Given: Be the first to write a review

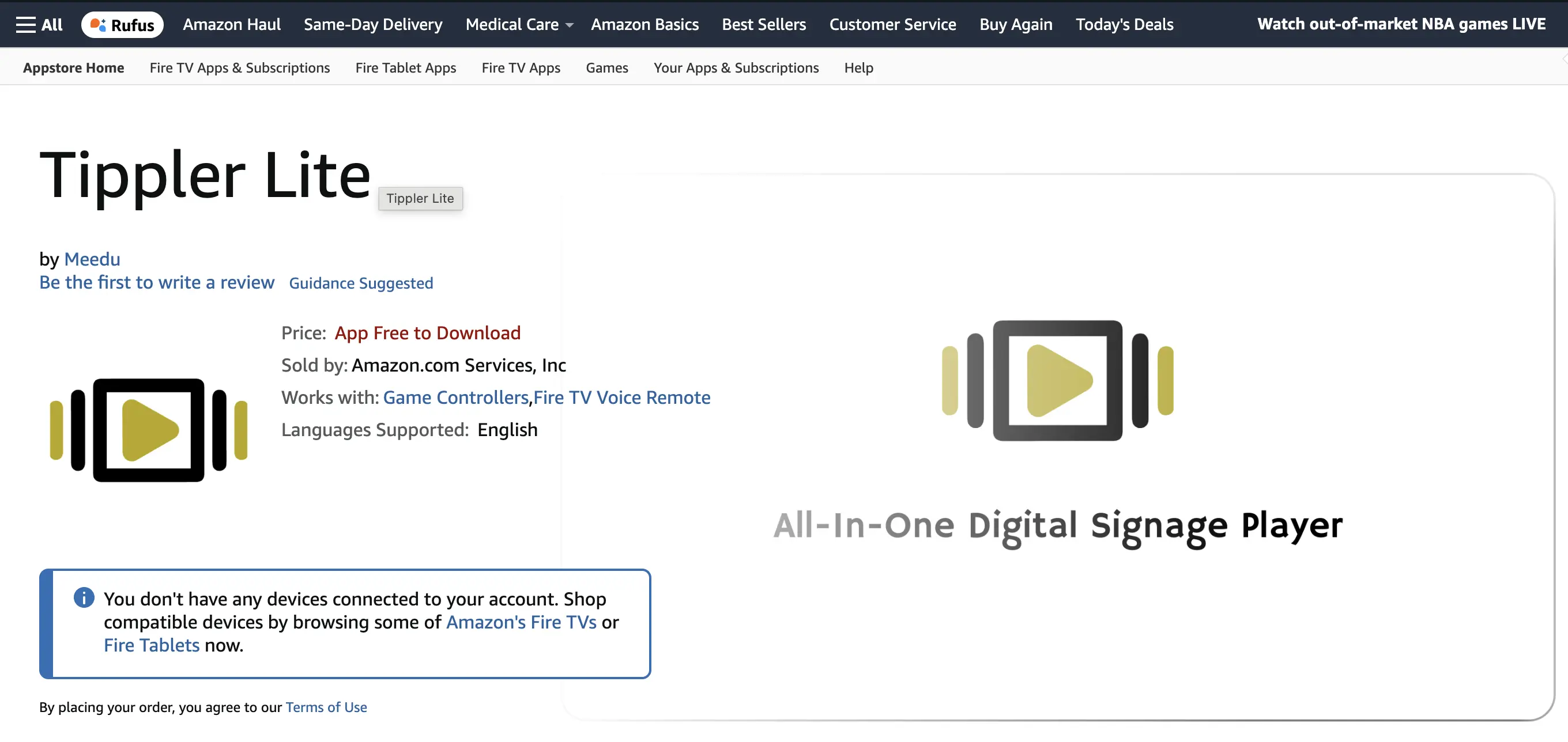Looking at the screenshot, I should [x=156, y=282].
